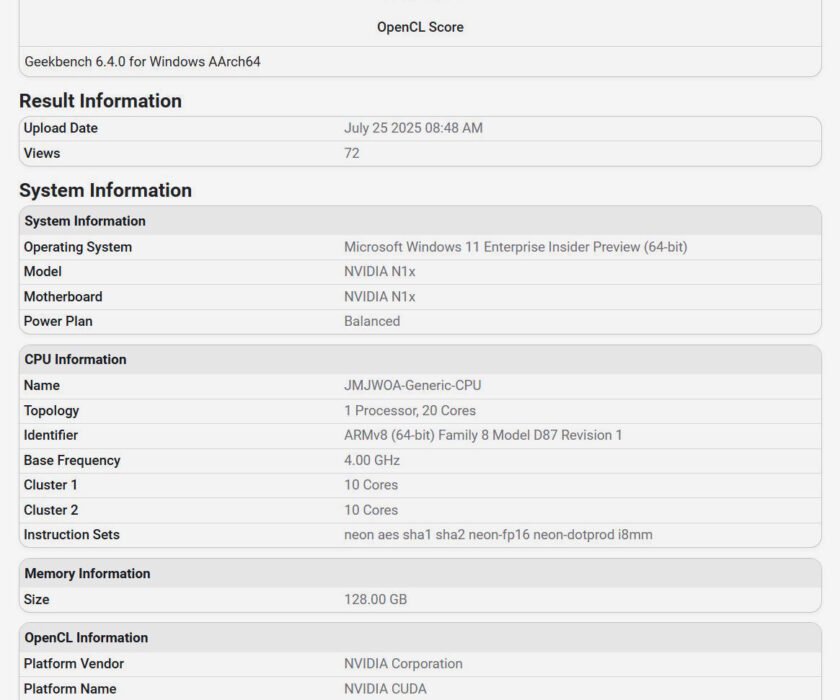Click the Upload Date label

61,128
